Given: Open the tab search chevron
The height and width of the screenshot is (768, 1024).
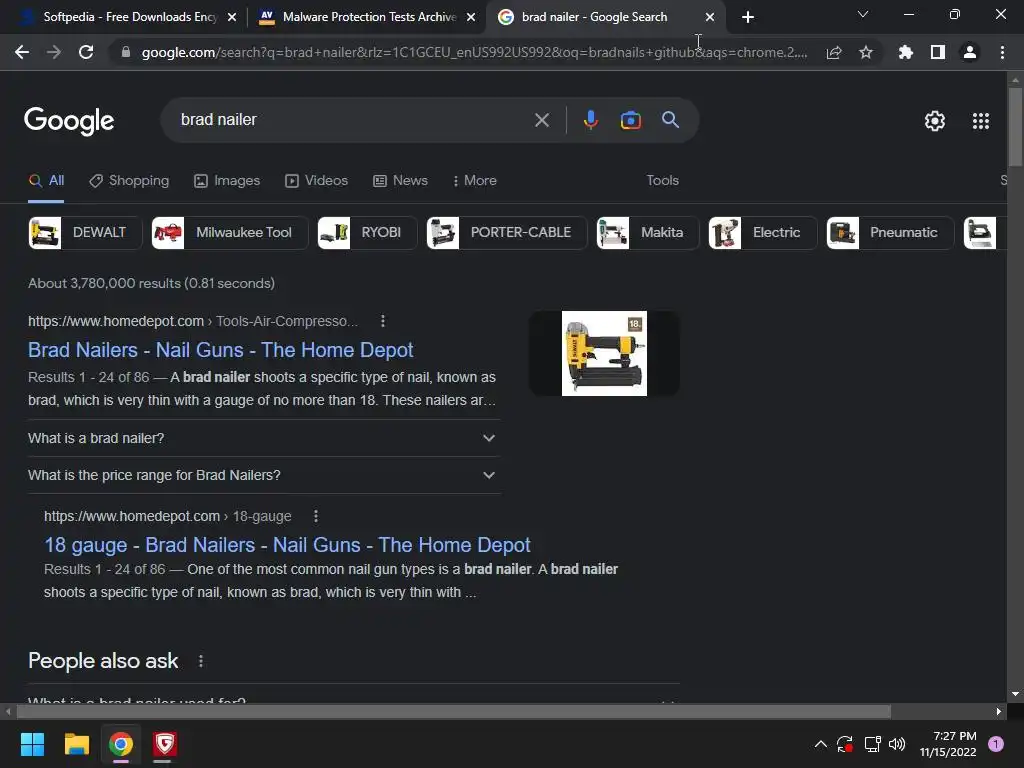Looking at the screenshot, I should [x=863, y=14].
